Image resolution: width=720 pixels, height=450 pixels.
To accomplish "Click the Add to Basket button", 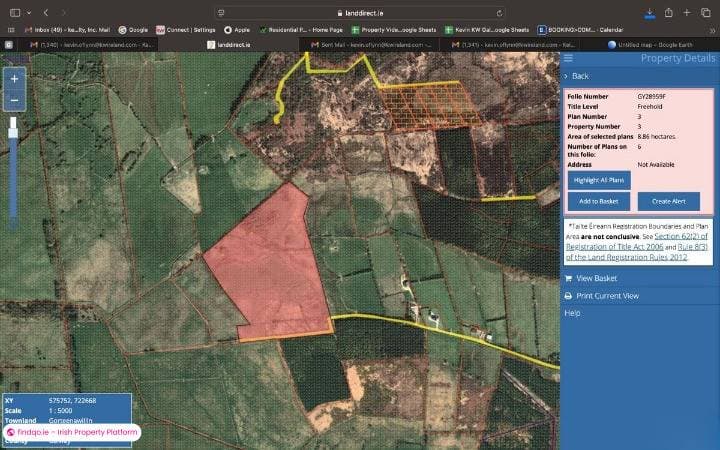I will pos(599,201).
